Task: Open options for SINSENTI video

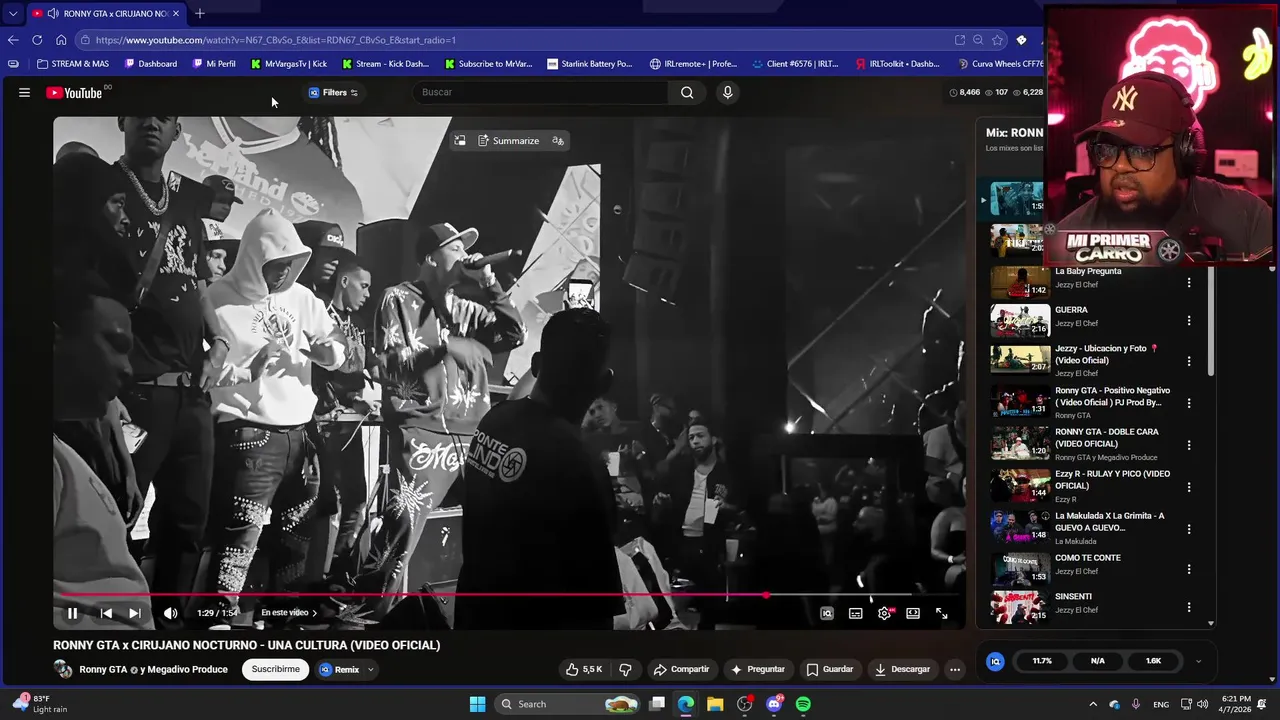Action: tap(1189, 607)
